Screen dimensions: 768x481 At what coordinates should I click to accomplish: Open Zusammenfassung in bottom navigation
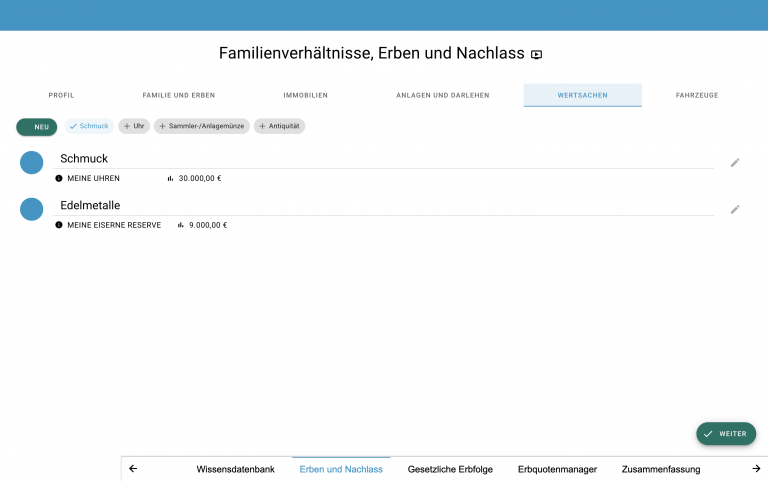[661, 469]
